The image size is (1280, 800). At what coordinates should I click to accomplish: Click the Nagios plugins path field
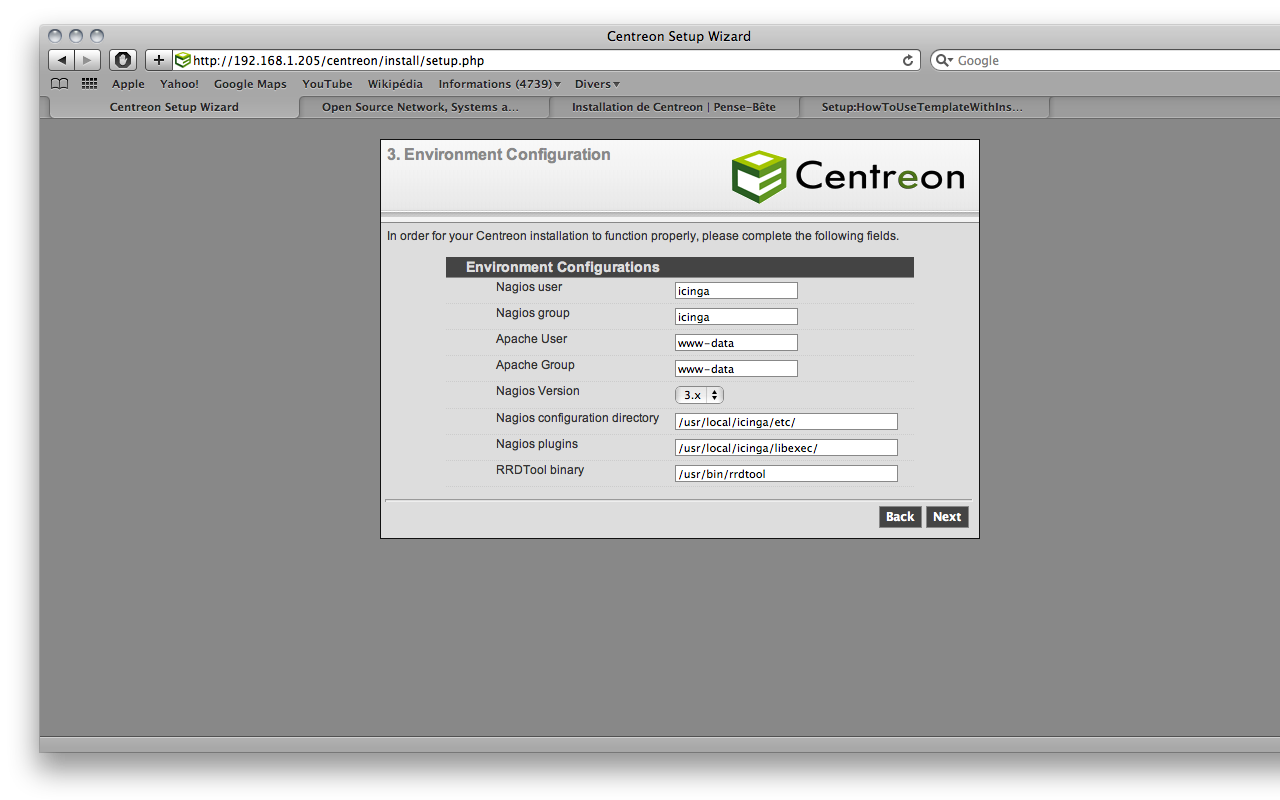pyautogui.click(x=786, y=448)
